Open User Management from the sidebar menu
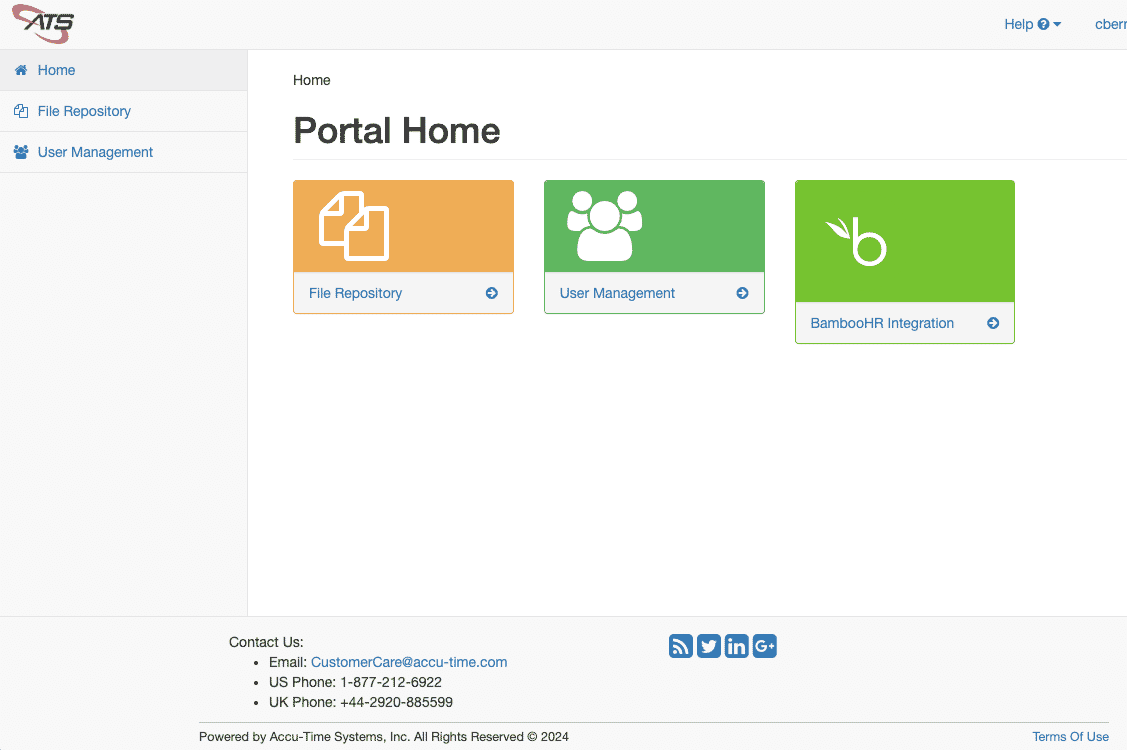The width and height of the screenshot is (1127, 750). pyautogui.click(x=124, y=152)
